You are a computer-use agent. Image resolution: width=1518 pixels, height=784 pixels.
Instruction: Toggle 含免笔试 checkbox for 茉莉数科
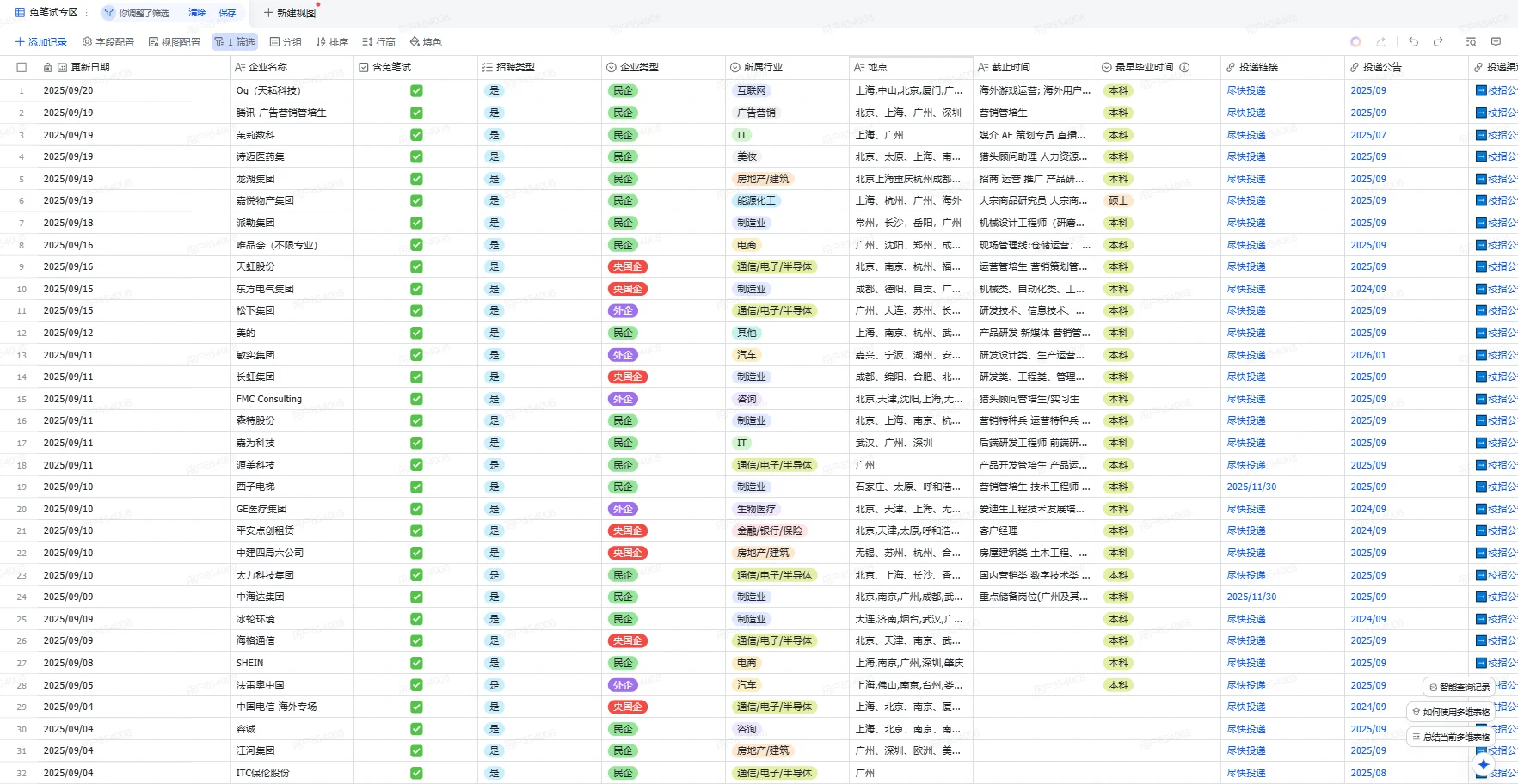pyautogui.click(x=416, y=135)
